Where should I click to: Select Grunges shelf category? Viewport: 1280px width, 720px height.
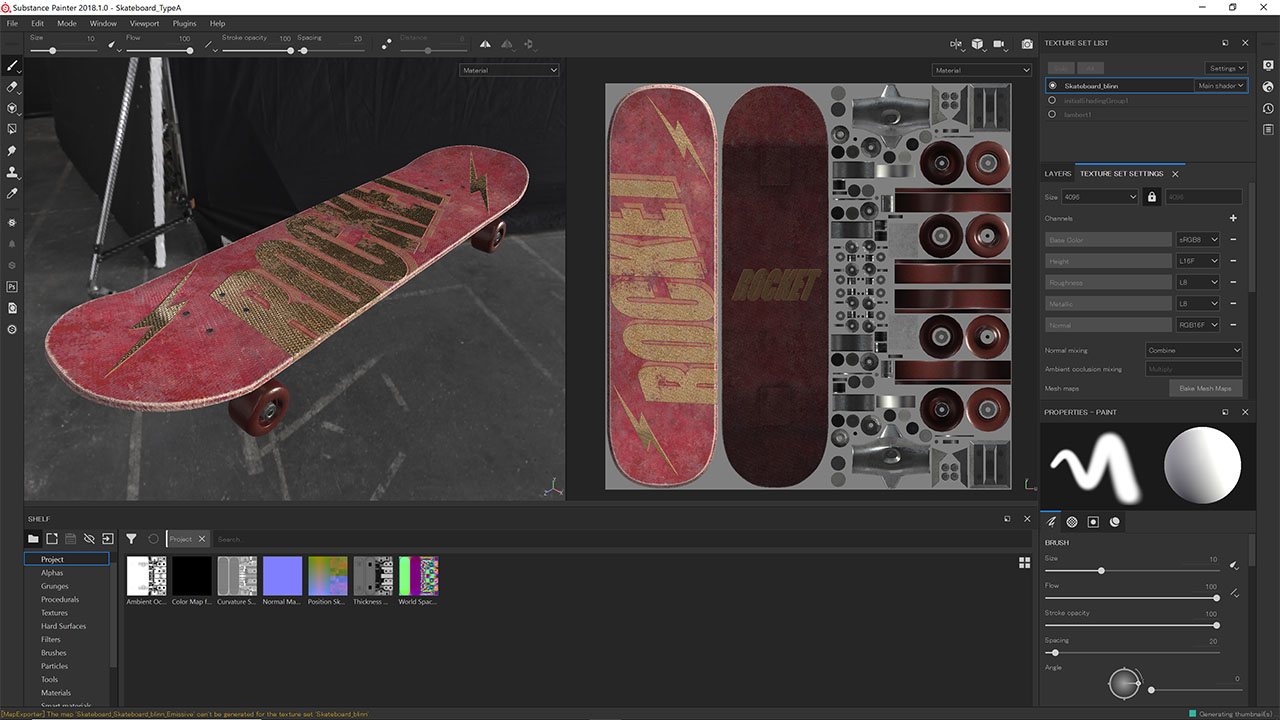(55, 586)
